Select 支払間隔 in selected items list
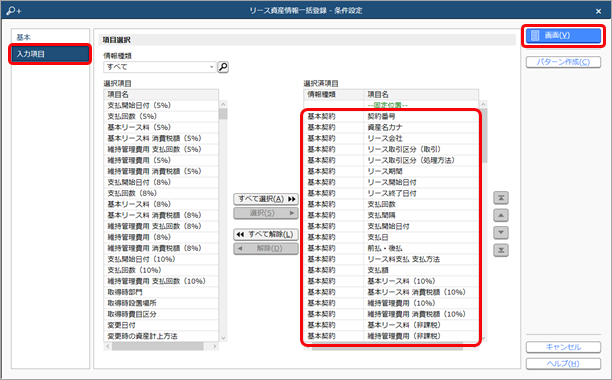The height and width of the screenshot is (380, 612). (391, 215)
